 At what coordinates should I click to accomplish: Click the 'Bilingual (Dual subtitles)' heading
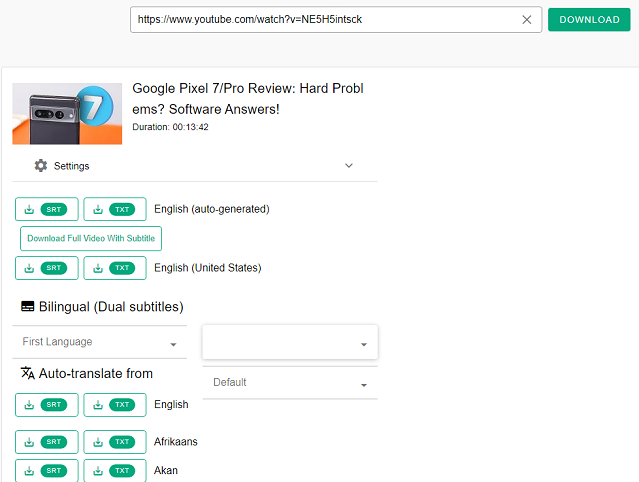pyautogui.click(x=111, y=307)
